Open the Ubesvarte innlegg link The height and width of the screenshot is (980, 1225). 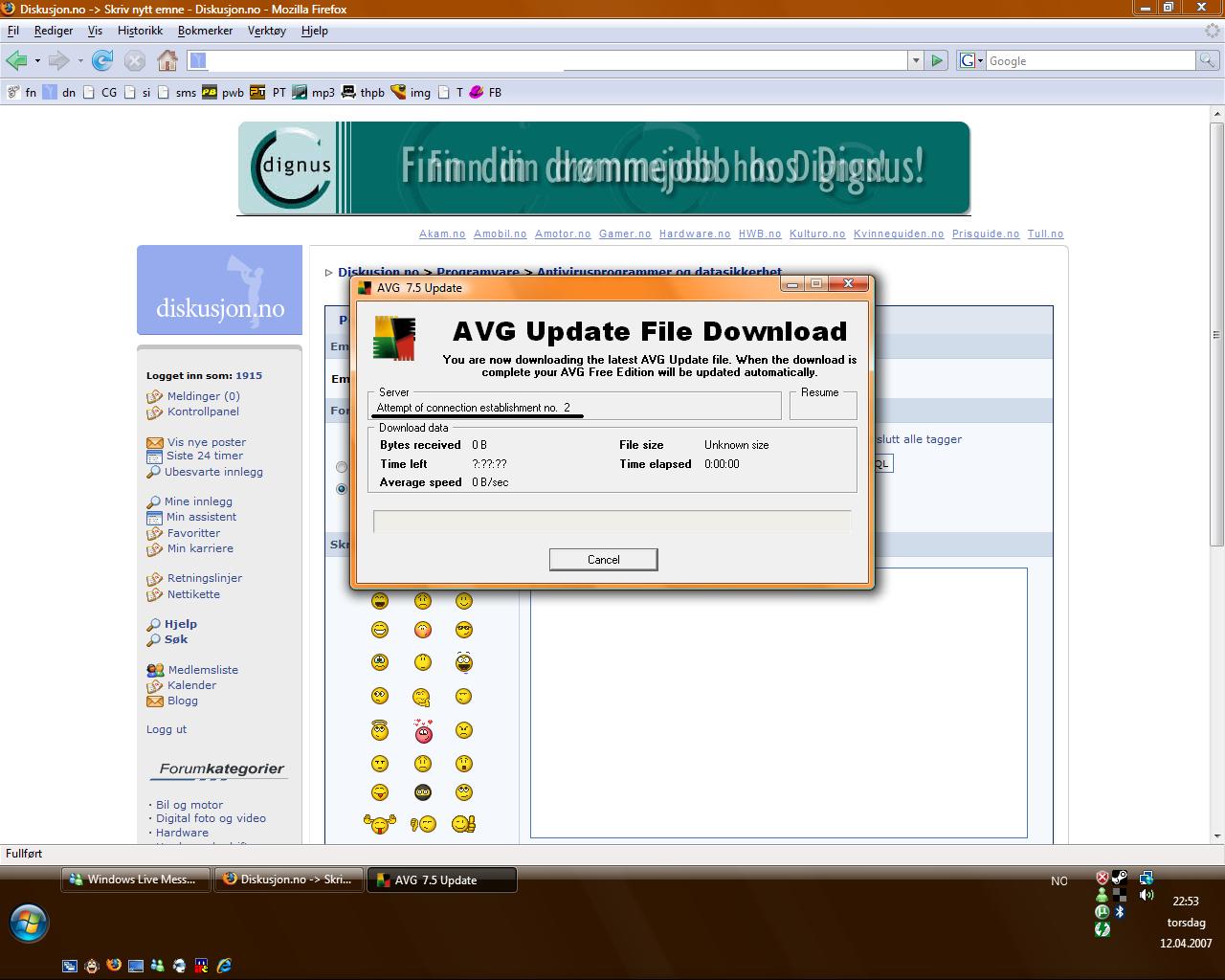tap(213, 472)
